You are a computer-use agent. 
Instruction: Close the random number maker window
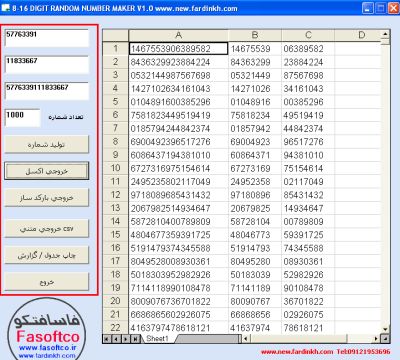coord(393,8)
